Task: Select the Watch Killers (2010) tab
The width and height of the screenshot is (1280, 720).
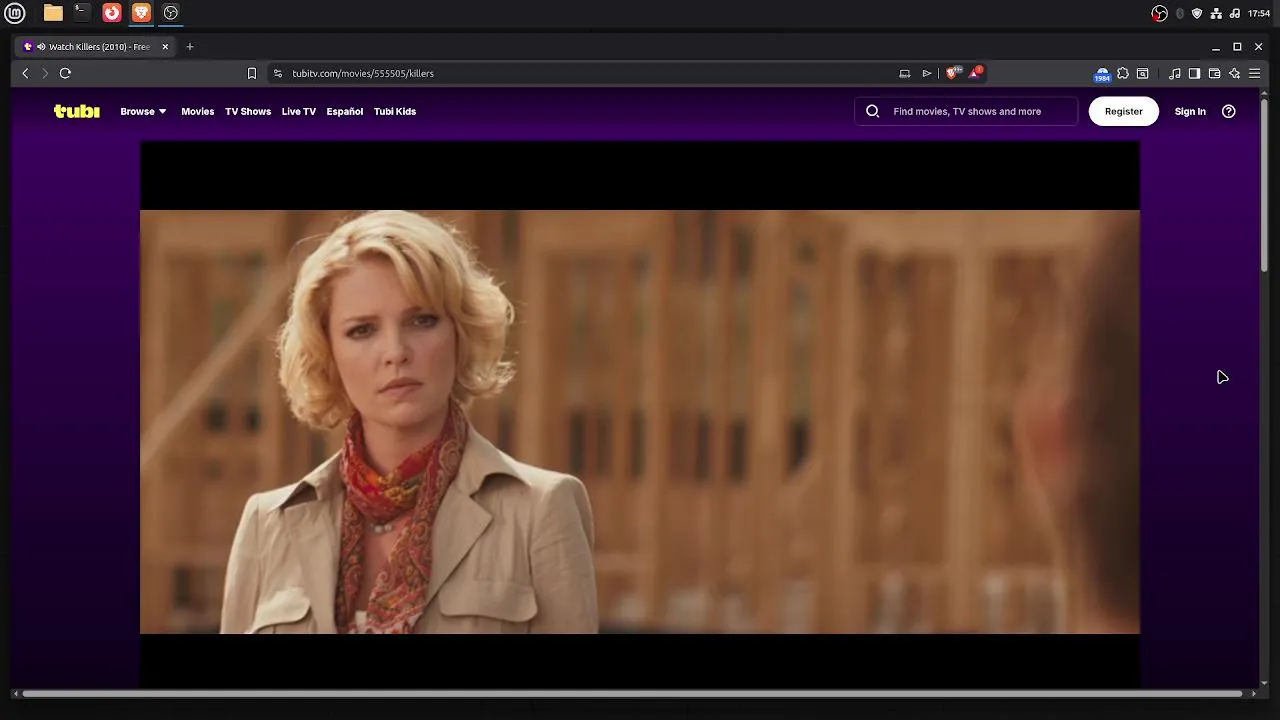Action: tap(96, 47)
